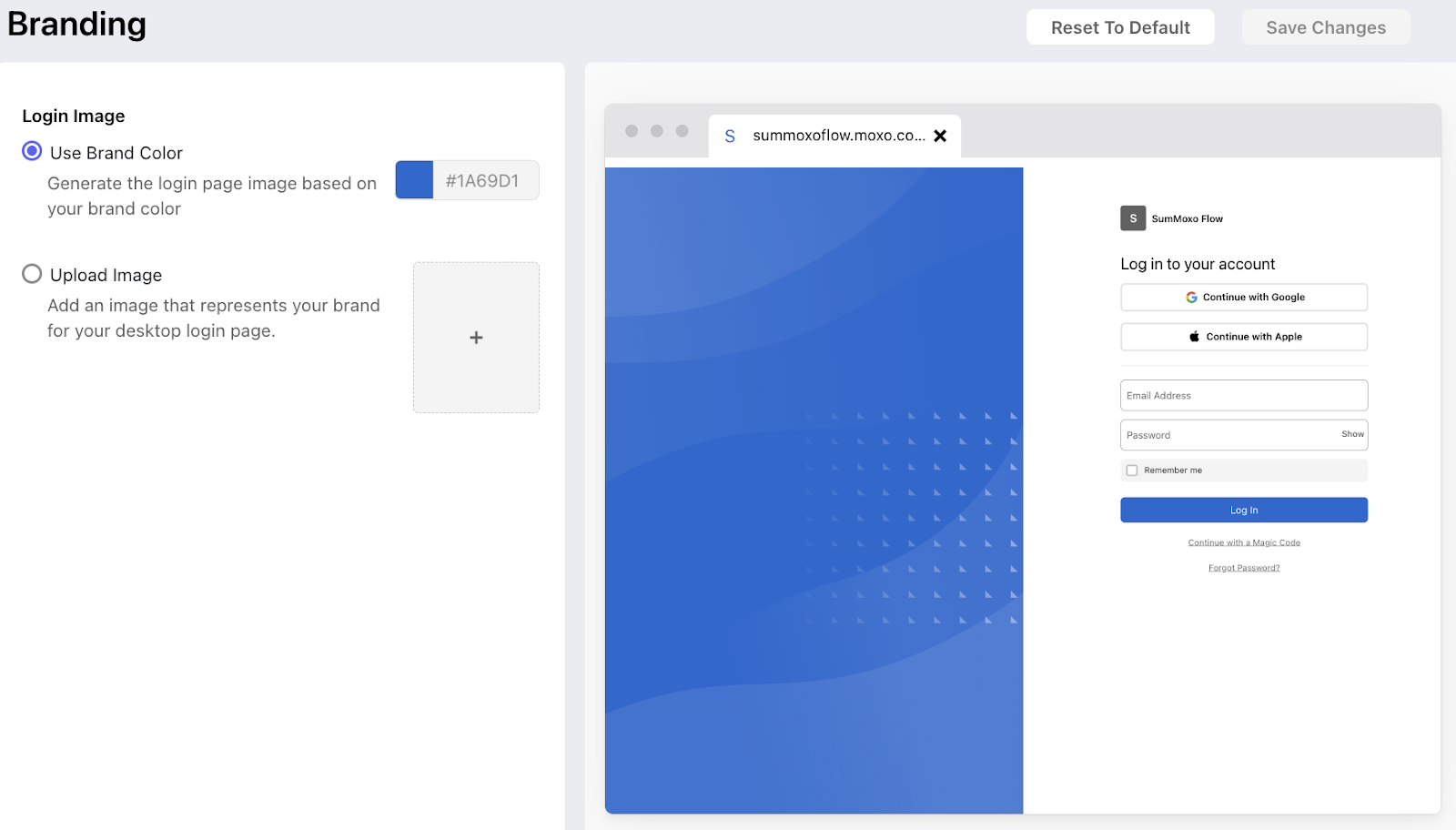
Task: Click 'Log in to your account' heading
Action: pyautogui.click(x=1198, y=264)
